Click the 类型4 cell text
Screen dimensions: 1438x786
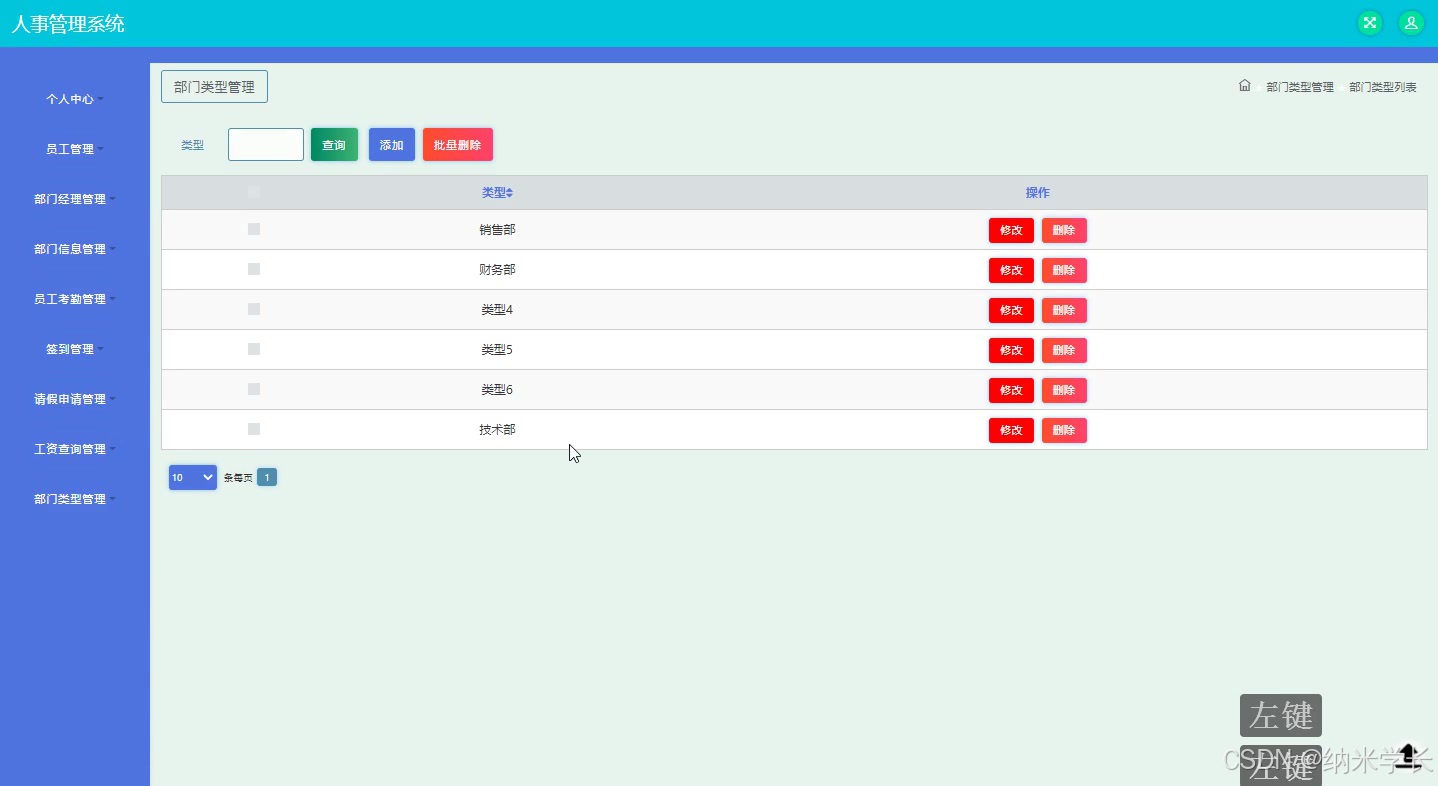[497, 309]
